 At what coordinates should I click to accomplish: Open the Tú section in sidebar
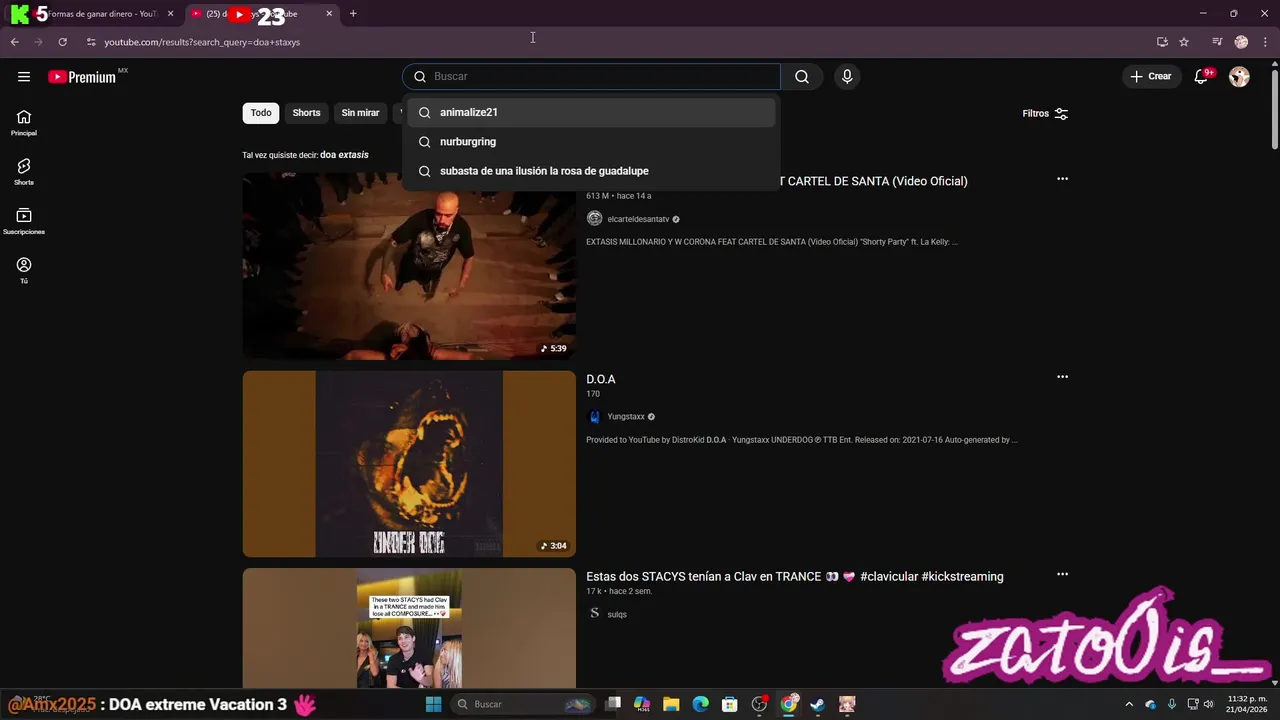[x=24, y=270]
